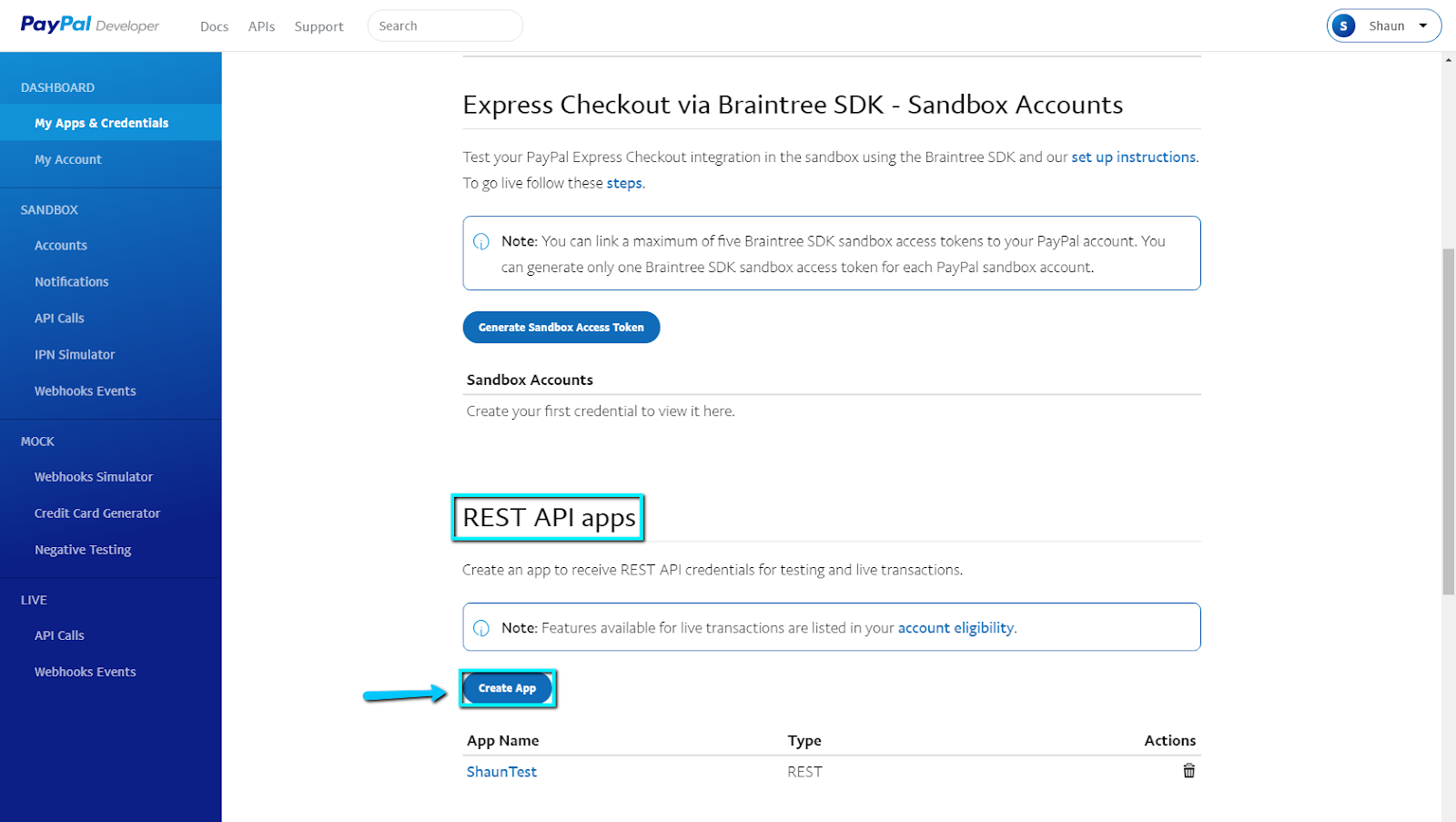The width and height of the screenshot is (1456, 822).
Task: Click Generate Sandbox Access Token button
Action: pyautogui.click(x=561, y=328)
